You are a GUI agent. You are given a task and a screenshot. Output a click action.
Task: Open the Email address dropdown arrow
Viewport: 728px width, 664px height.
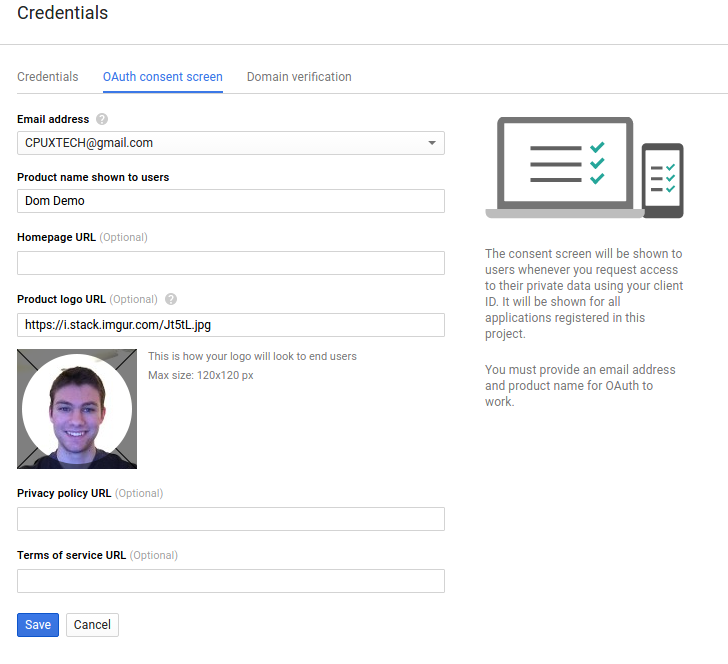[x=432, y=143]
